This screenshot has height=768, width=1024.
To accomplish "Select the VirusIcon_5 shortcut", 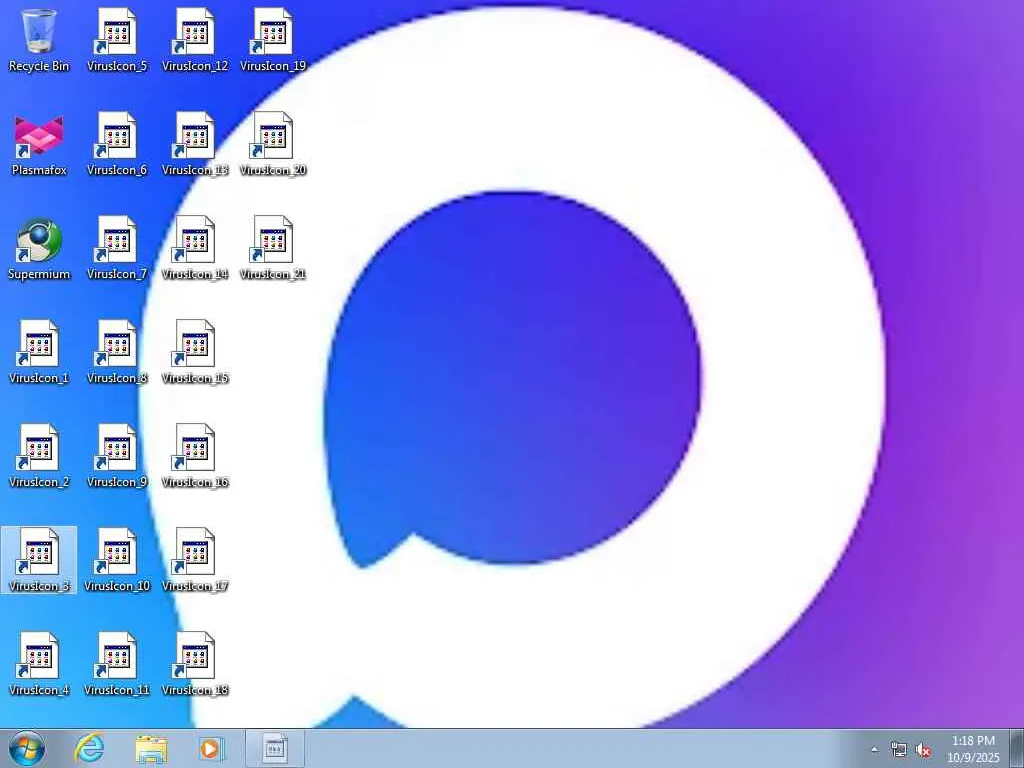I will pyautogui.click(x=117, y=40).
